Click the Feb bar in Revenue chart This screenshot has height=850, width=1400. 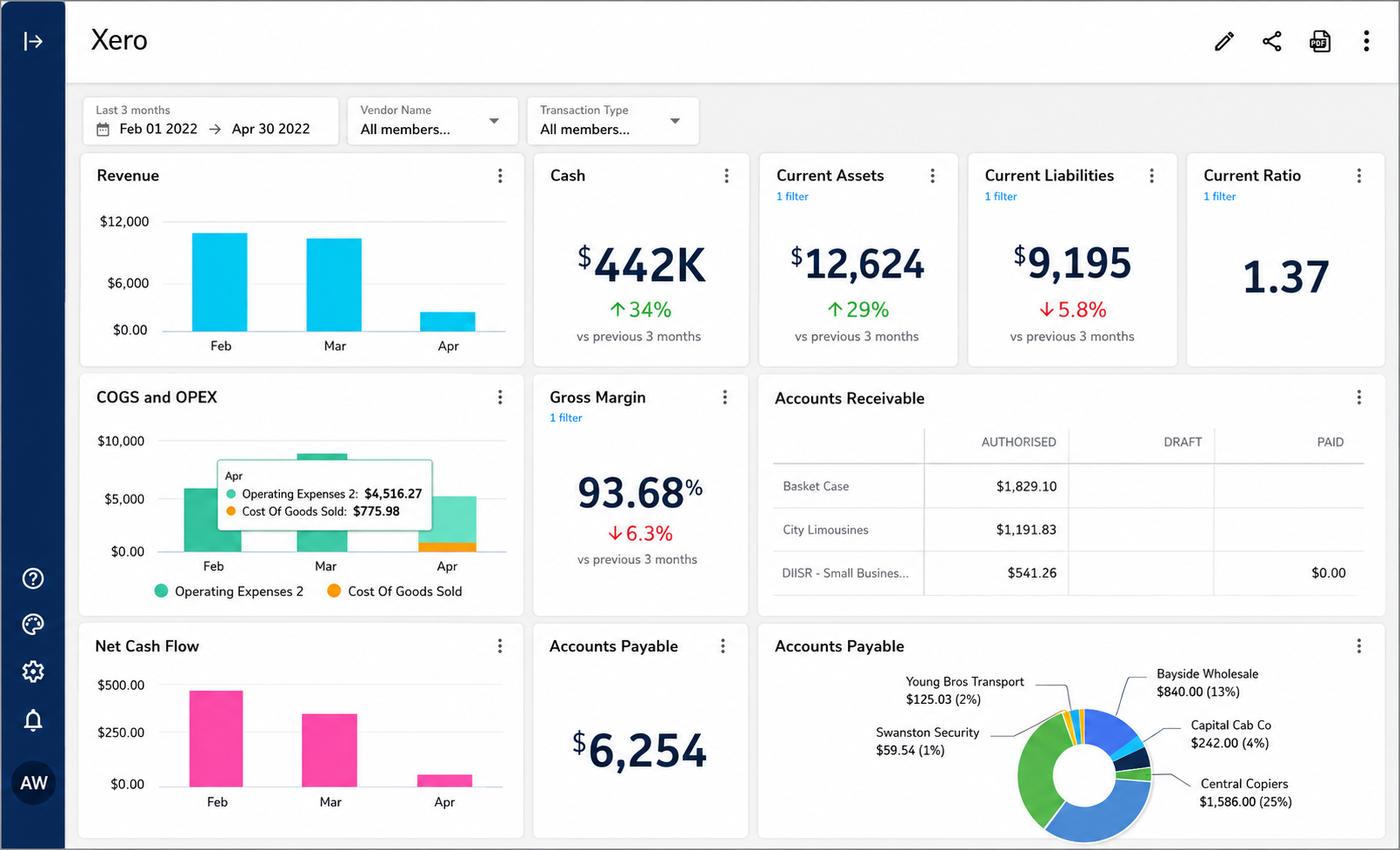pos(219,282)
